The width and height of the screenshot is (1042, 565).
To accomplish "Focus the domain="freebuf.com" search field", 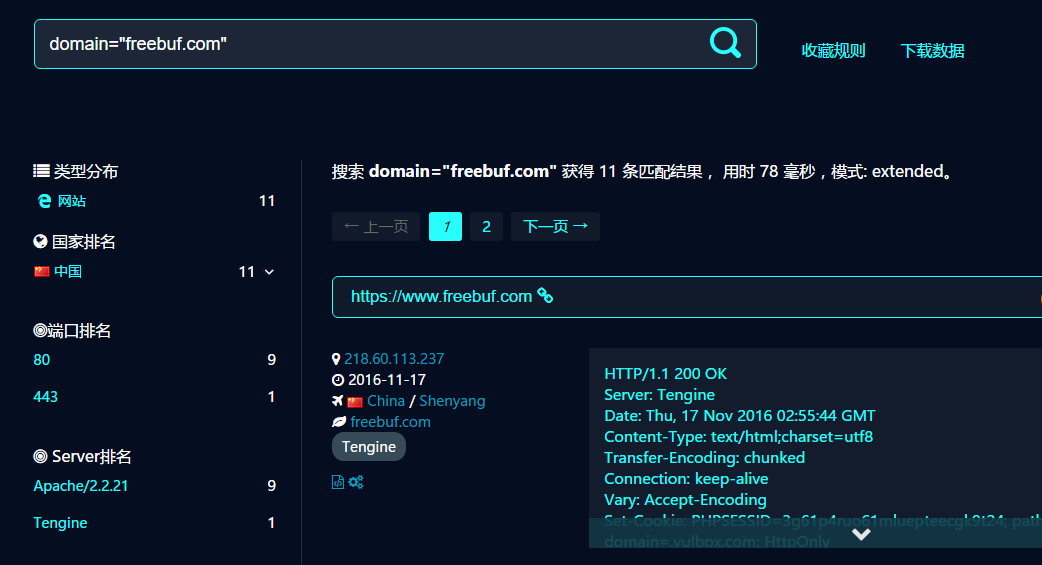I will click(395, 44).
